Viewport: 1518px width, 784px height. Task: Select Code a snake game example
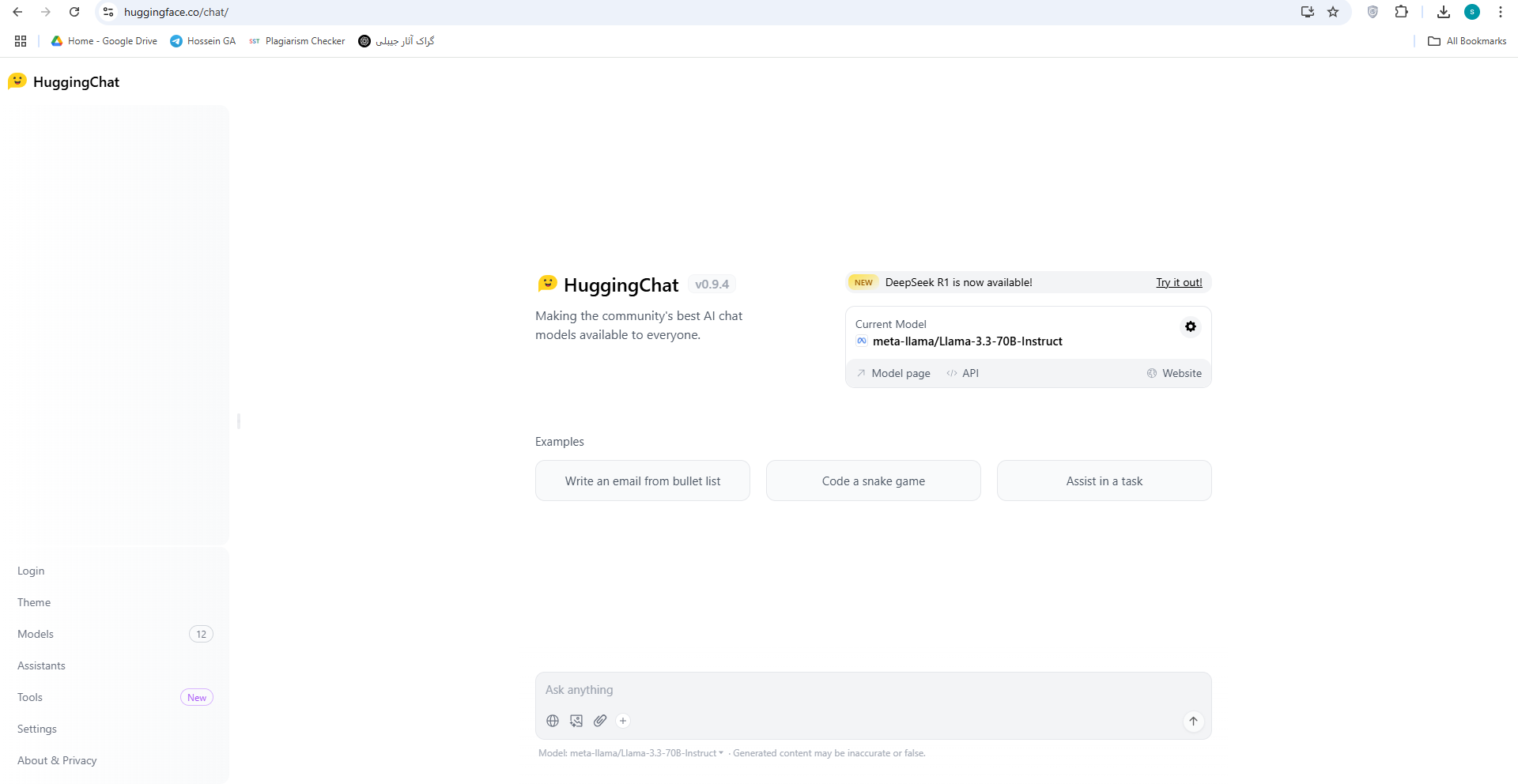[x=874, y=481]
